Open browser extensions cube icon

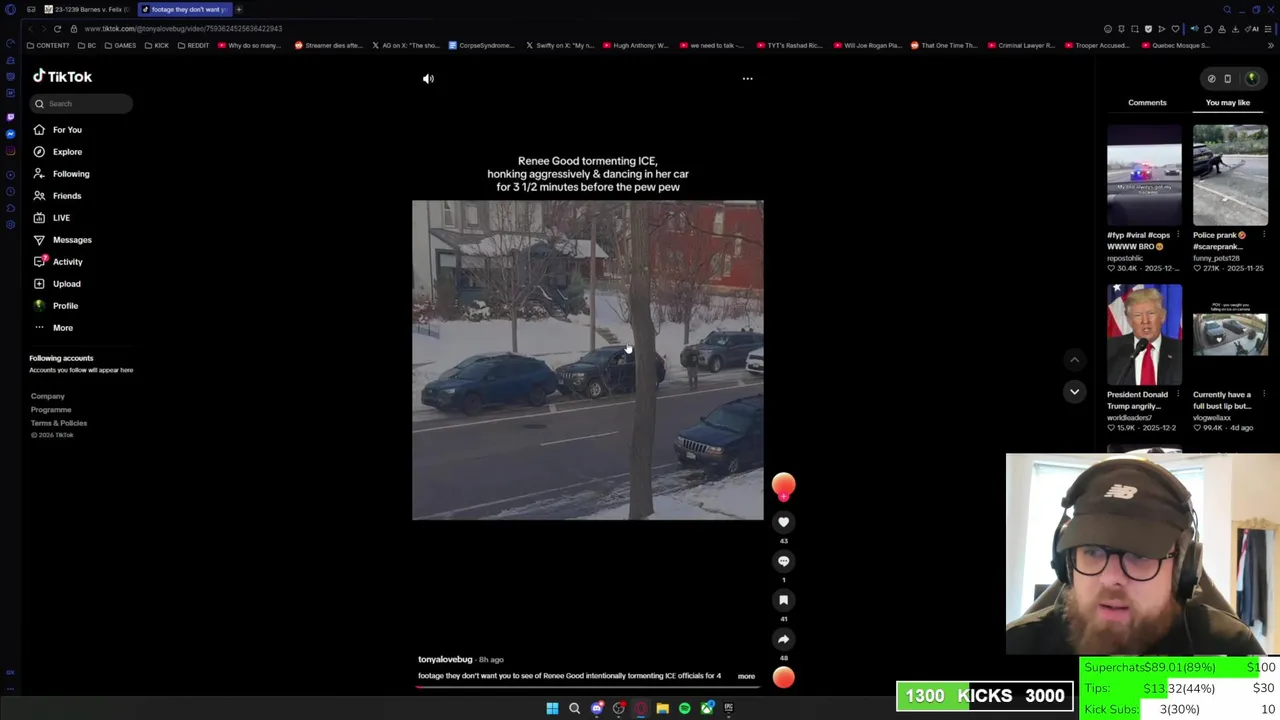coord(1208,29)
